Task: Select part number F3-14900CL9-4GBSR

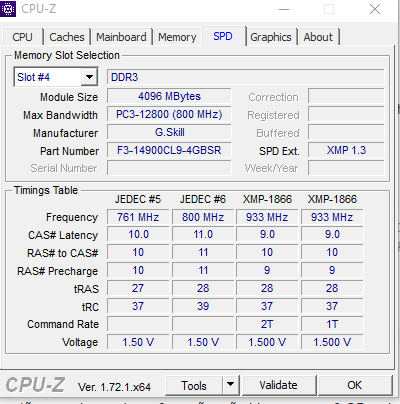Action: (169, 150)
